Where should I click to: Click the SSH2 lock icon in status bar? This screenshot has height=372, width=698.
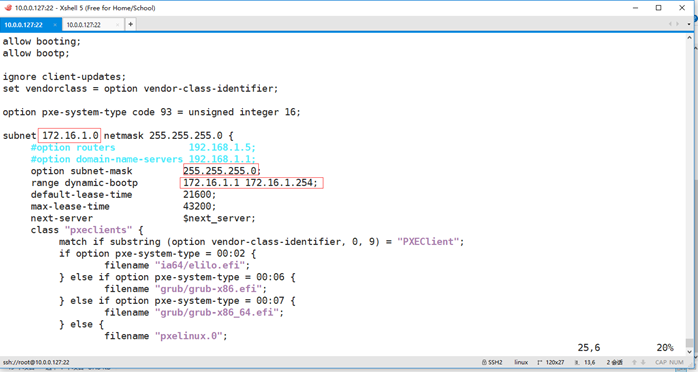click(x=484, y=362)
